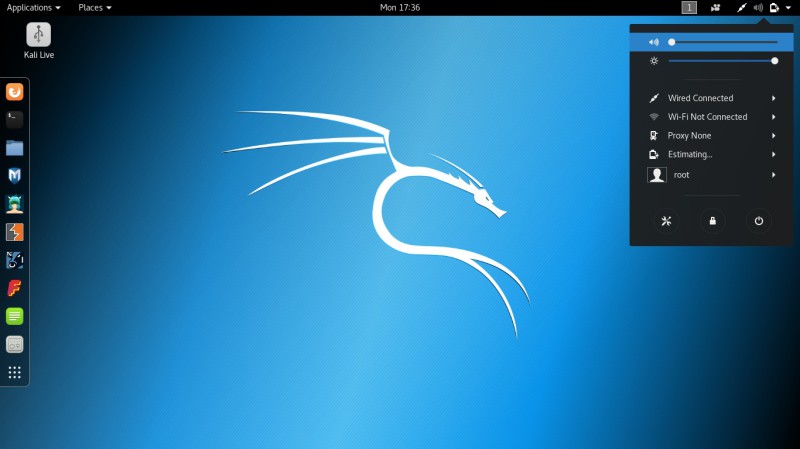Open the Kali Live desktop icon
Image resolution: width=800 pixels, height=449 pixels.
(x=39, y=41)
